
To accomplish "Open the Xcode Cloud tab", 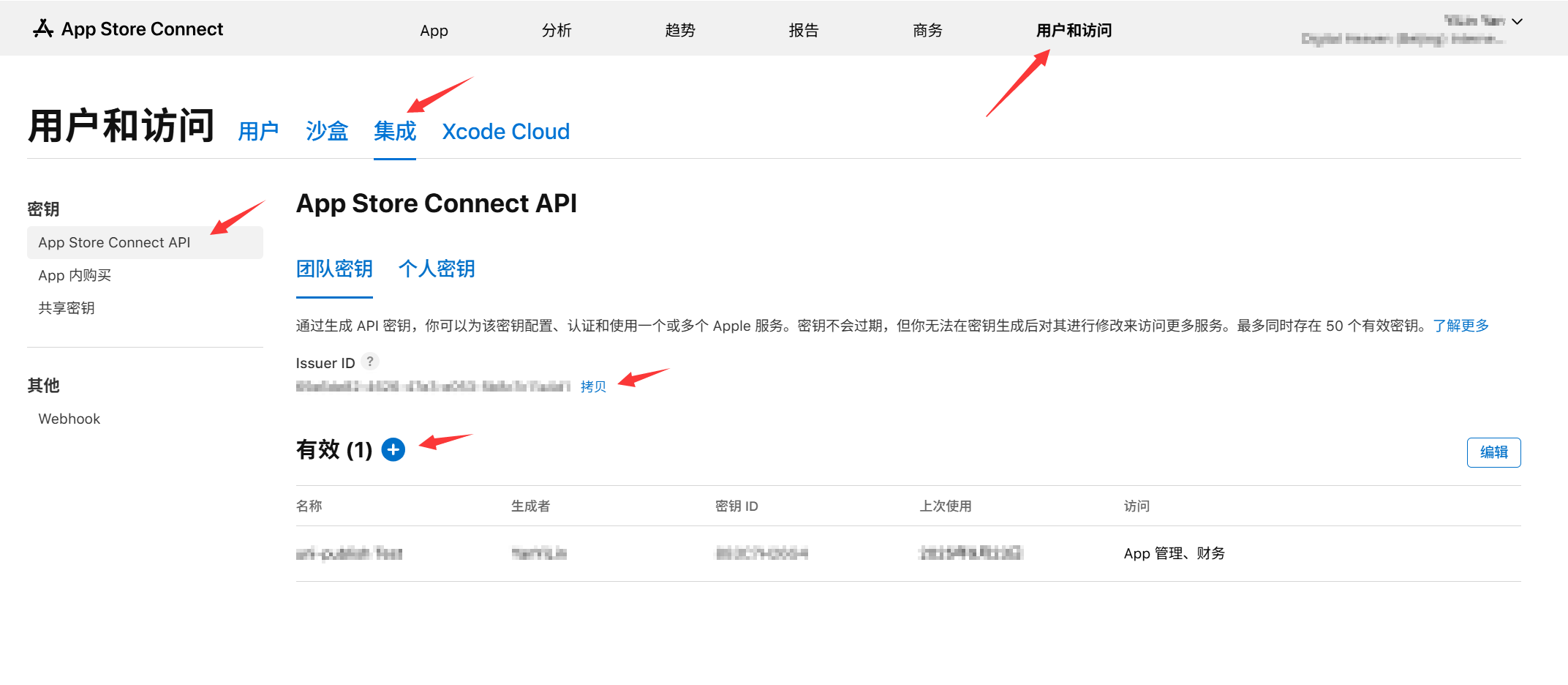I will tap(505, 132).
